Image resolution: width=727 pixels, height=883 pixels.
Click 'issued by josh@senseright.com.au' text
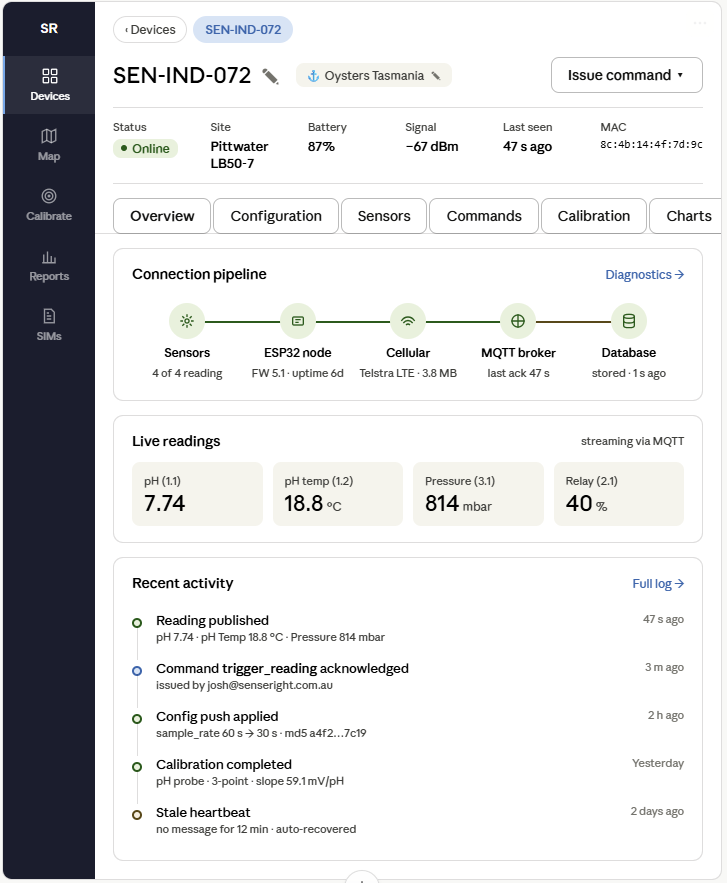pos(244,685)
